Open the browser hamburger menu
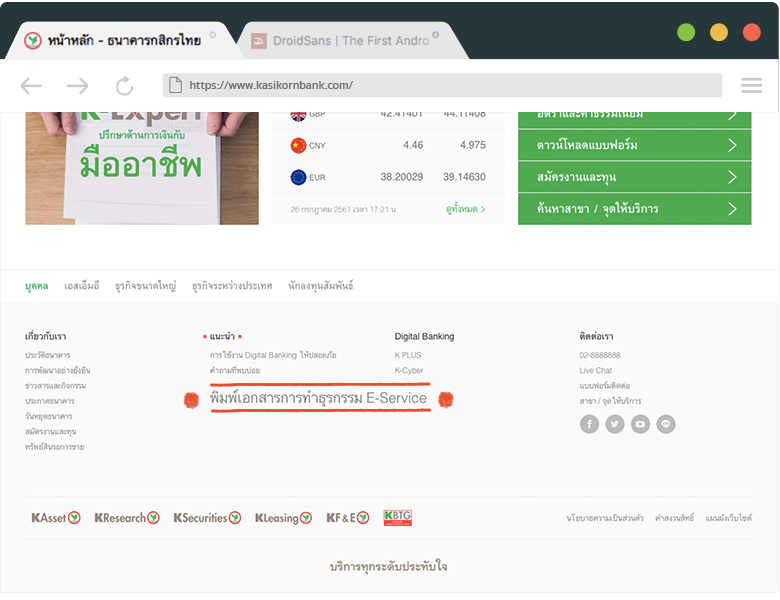The width and height of the screenshot is (780, 600). coord(751,86)
